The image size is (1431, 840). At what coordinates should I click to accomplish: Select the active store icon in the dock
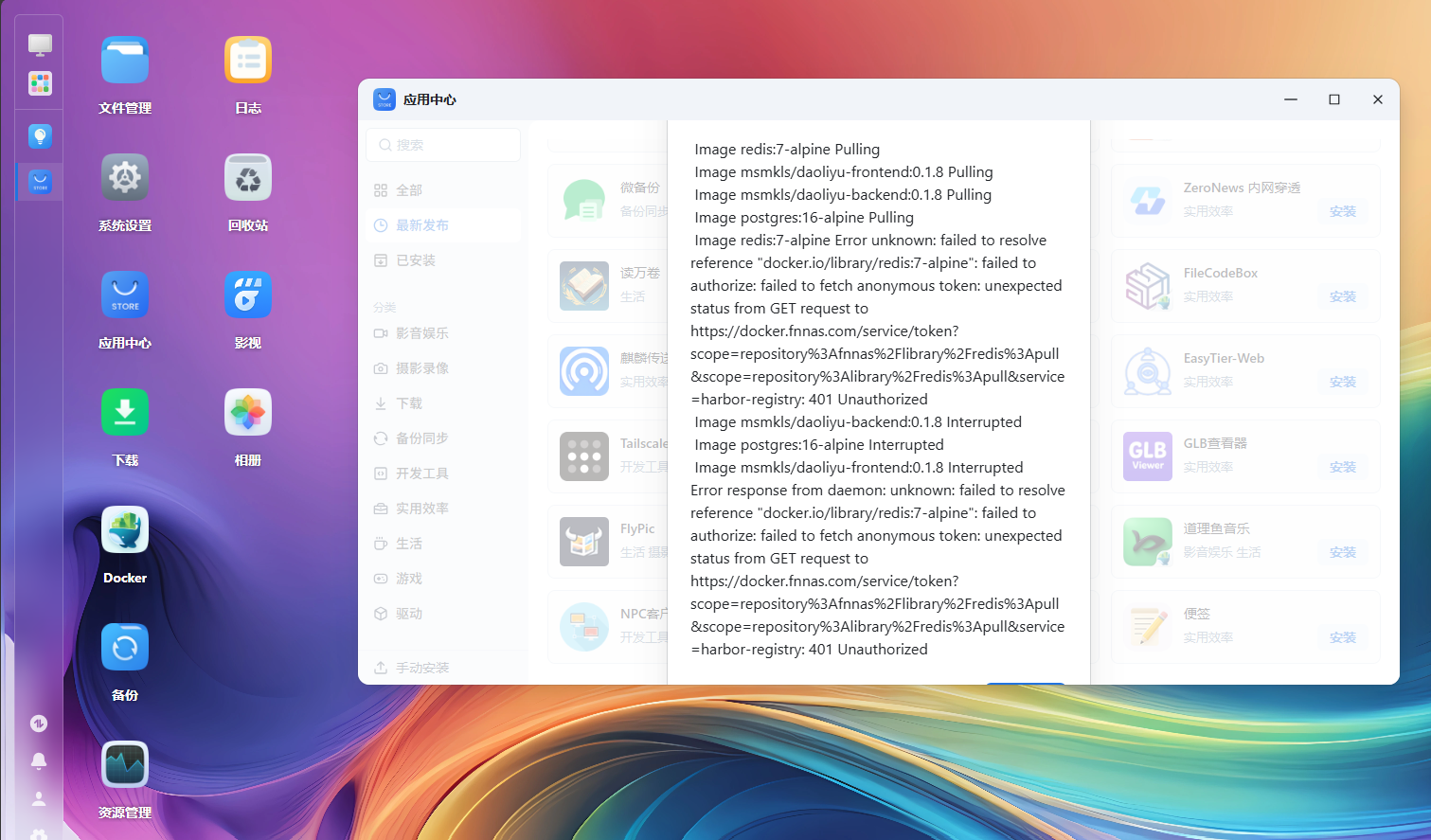pos(40,182)
